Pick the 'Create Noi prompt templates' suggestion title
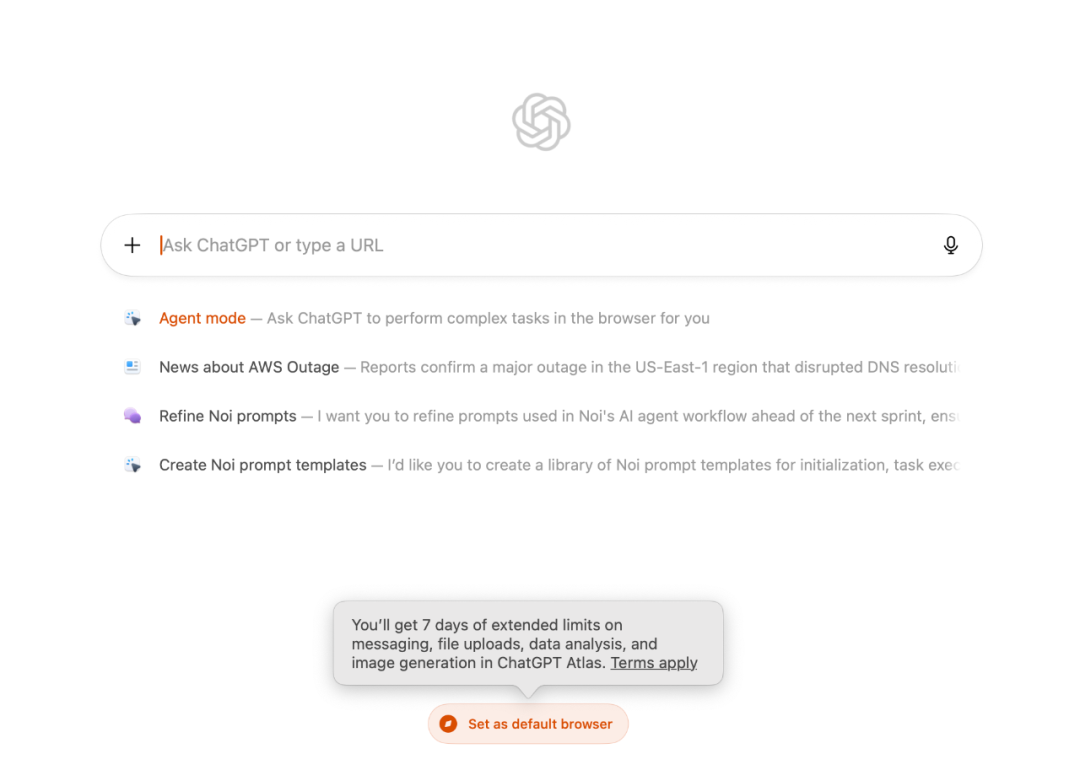Screen dimensions: 1080x770 tap(263, 465)
